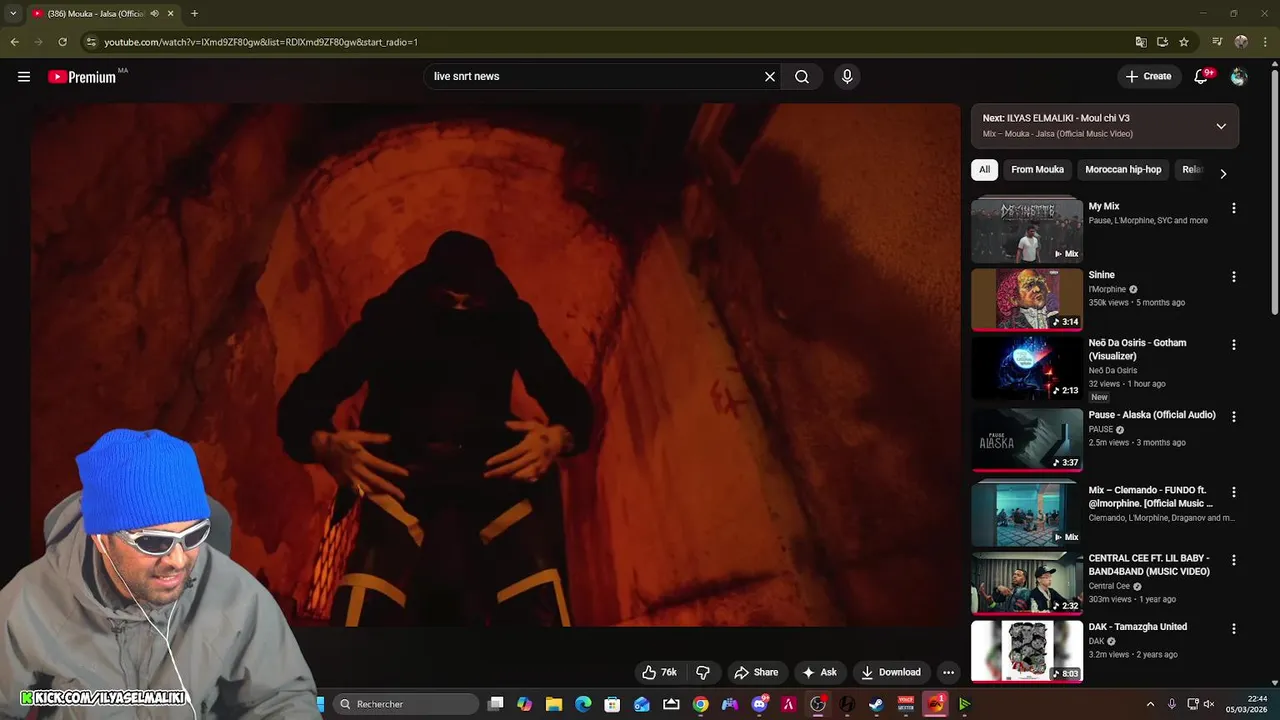Close the Mouka - Jalsa tab
This screenshot has height=720, width=1280.
170,13
